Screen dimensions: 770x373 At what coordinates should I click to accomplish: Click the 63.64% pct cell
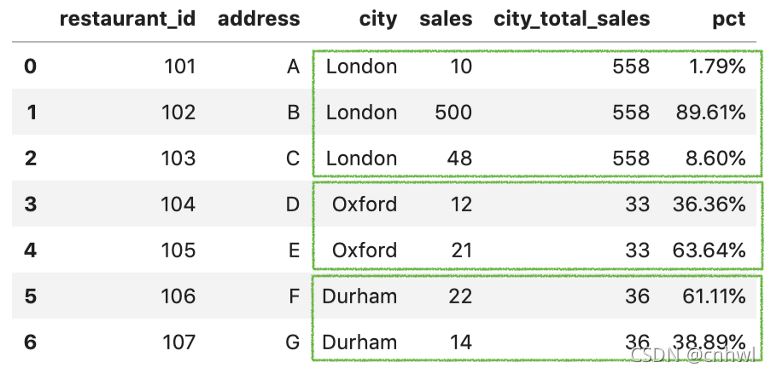[x=709, y=250]
